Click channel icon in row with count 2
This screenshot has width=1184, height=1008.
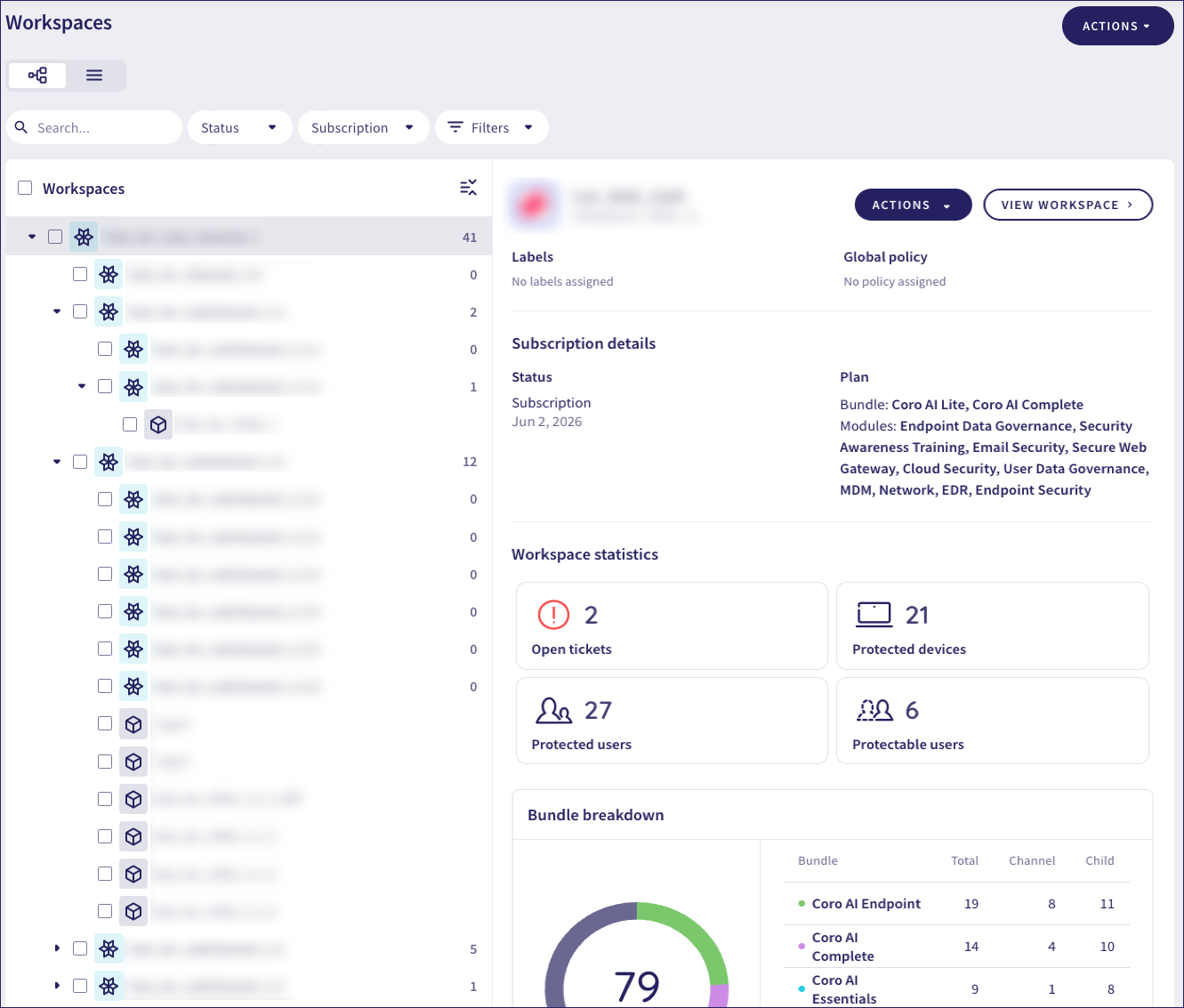pos(109,312)
